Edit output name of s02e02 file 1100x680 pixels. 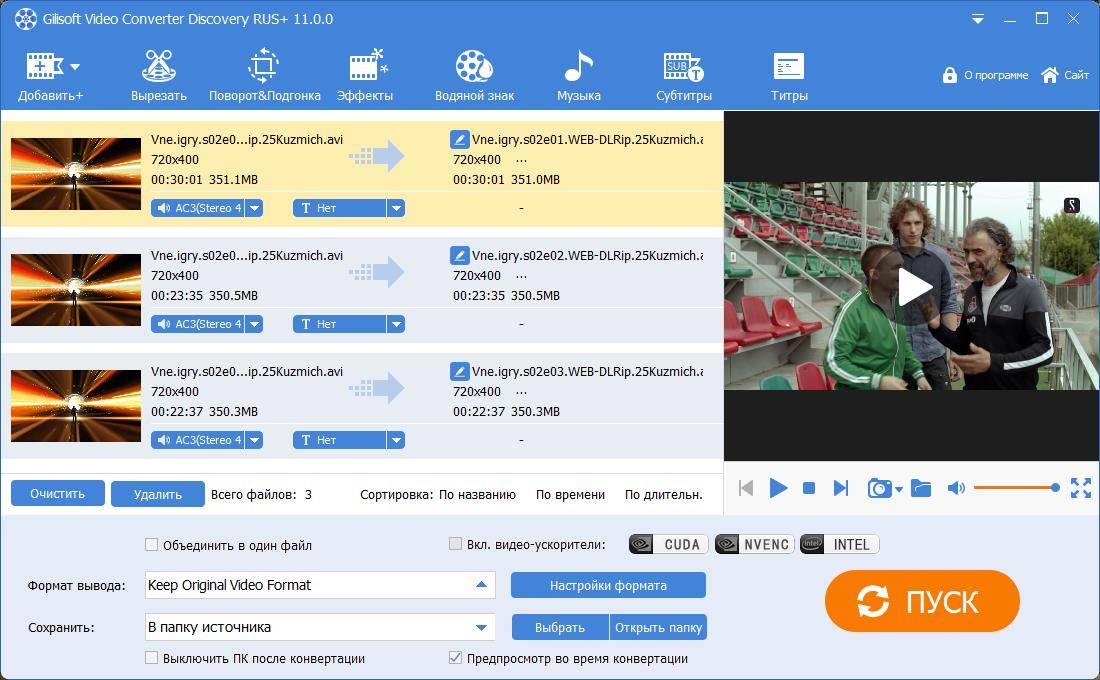(x=460, y=255)
